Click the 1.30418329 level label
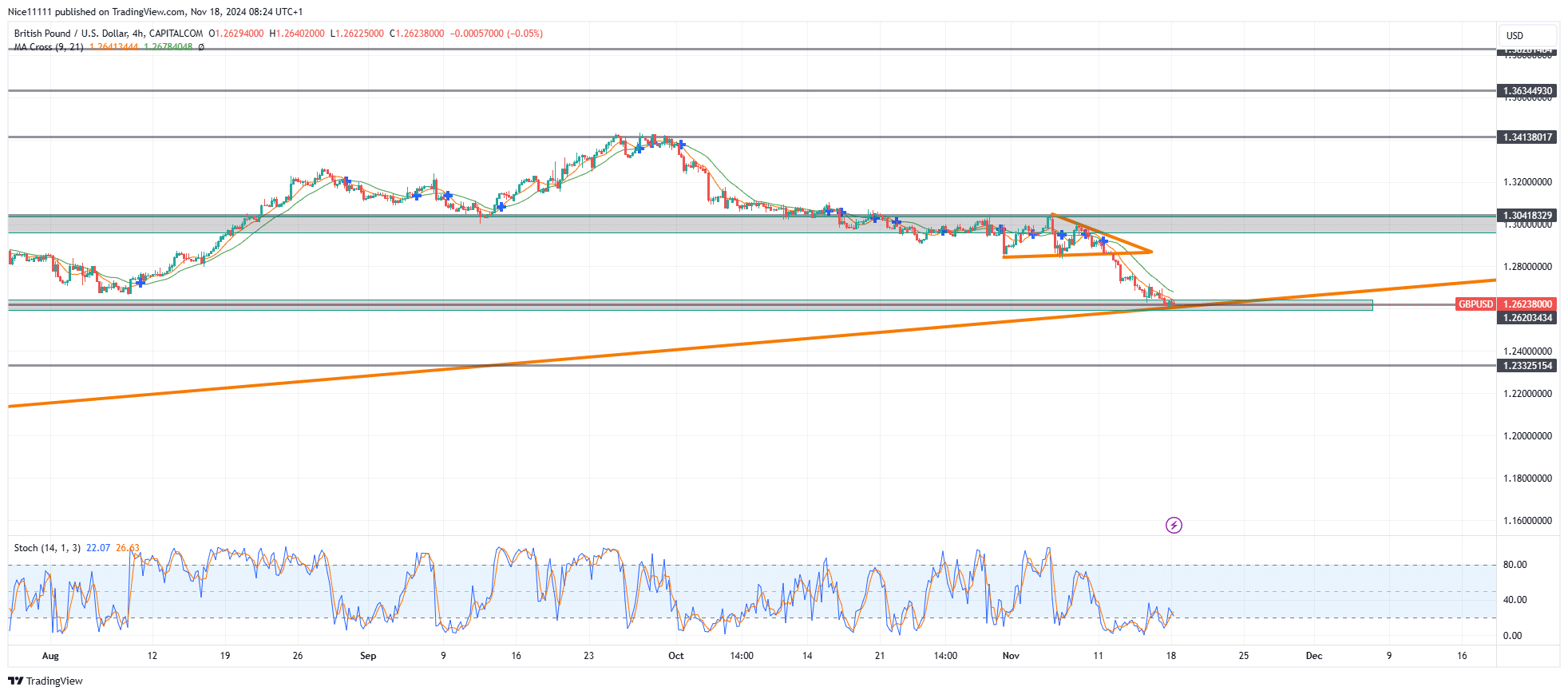This screenshot has width=1568, height=695. point(1527,216)
